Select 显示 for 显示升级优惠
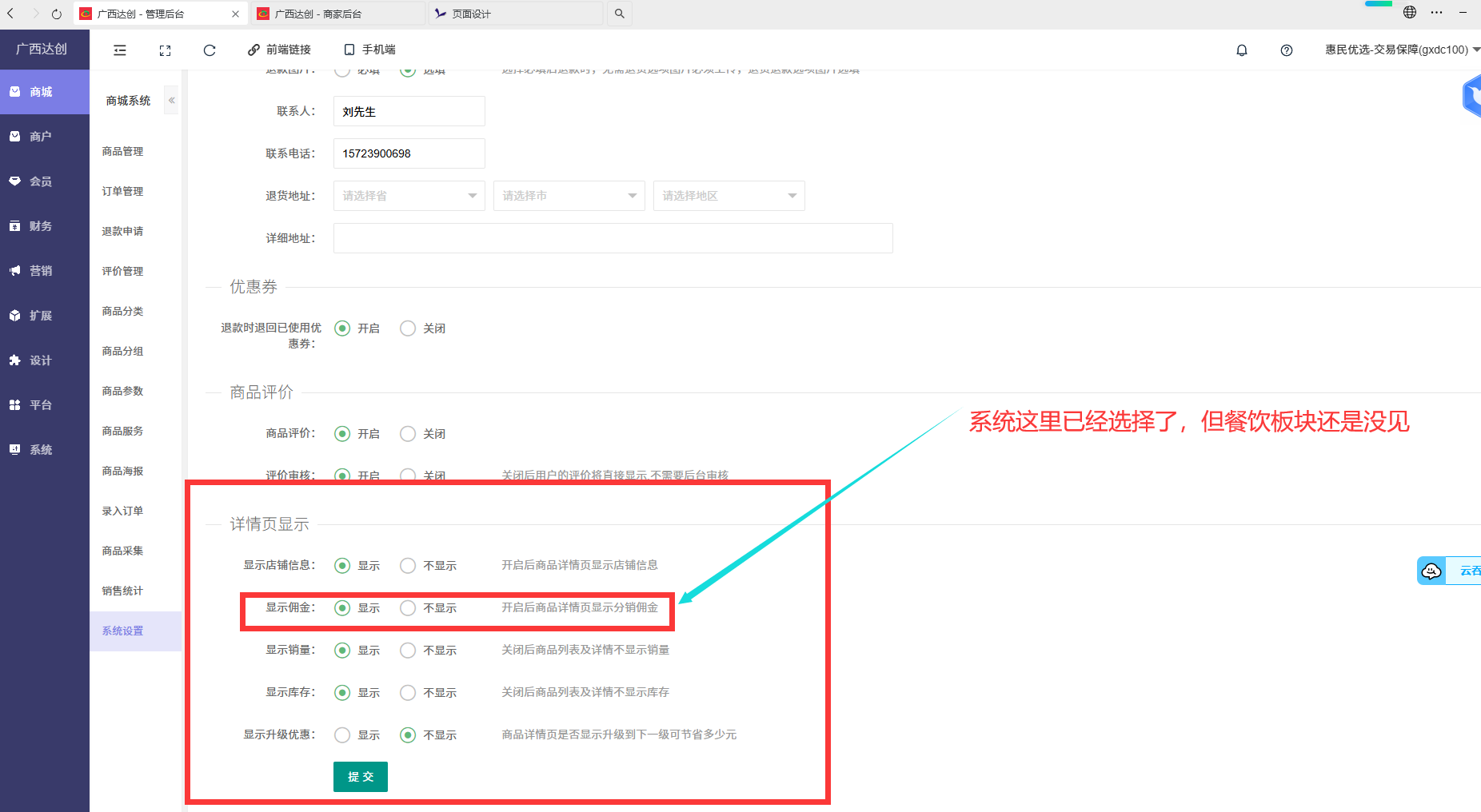Image resolution: width=1481 pixels, height=812 pixels. (x=342, y=735)
